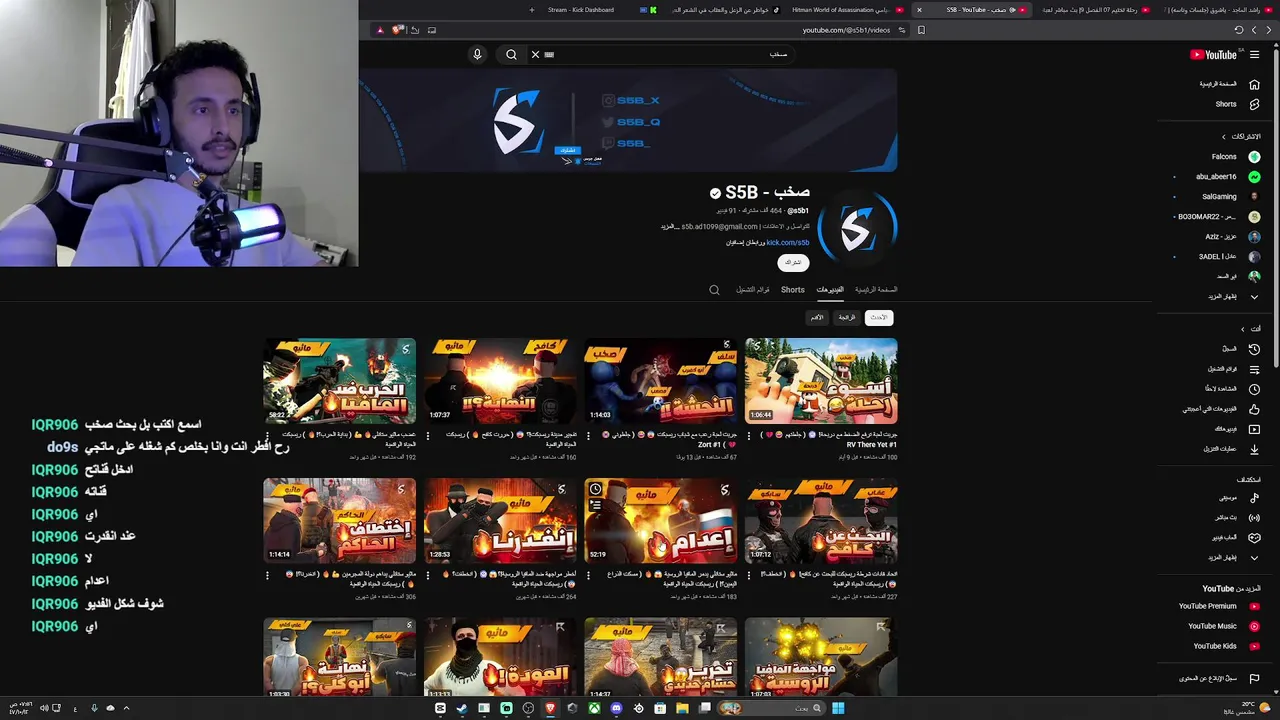This screenshot has width=1280, height=720.
Task: Reload the page with browser refresh
Action: 1239,30
